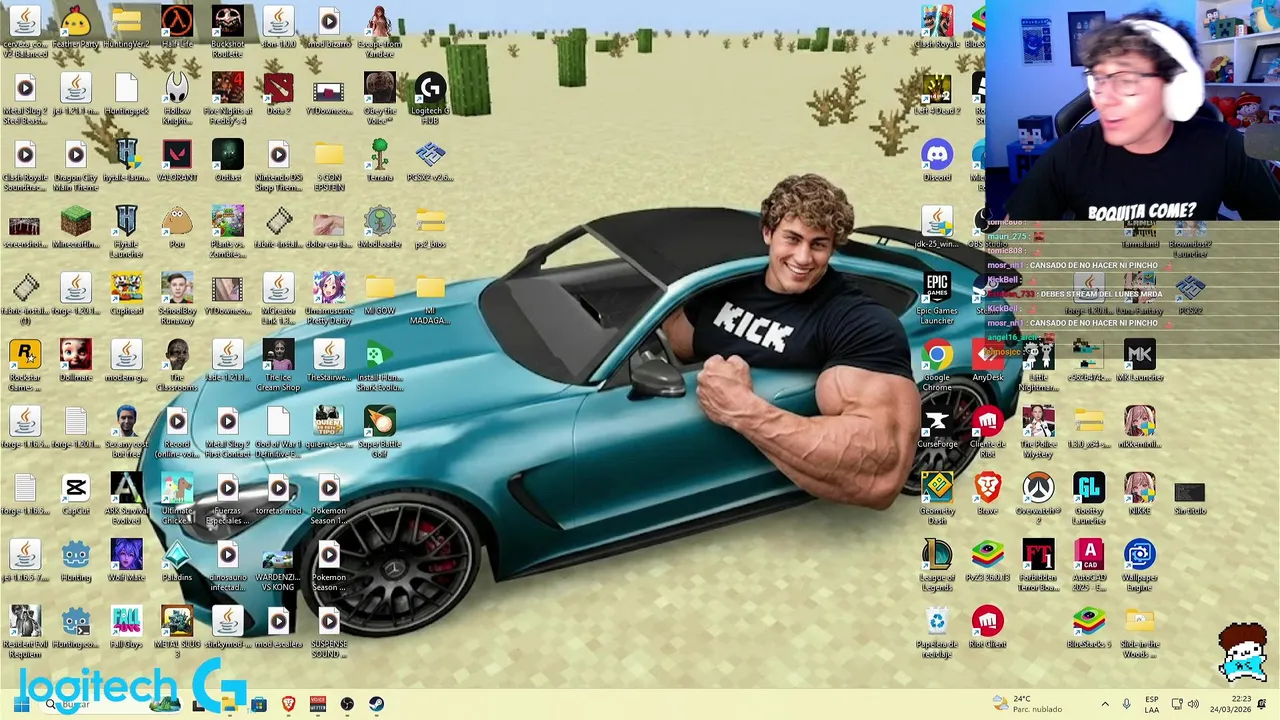Viewport: 1280px width, 720px height.
Task: Open the Buckshot Roulette shortcut
Action: click(x=228, y=30)
